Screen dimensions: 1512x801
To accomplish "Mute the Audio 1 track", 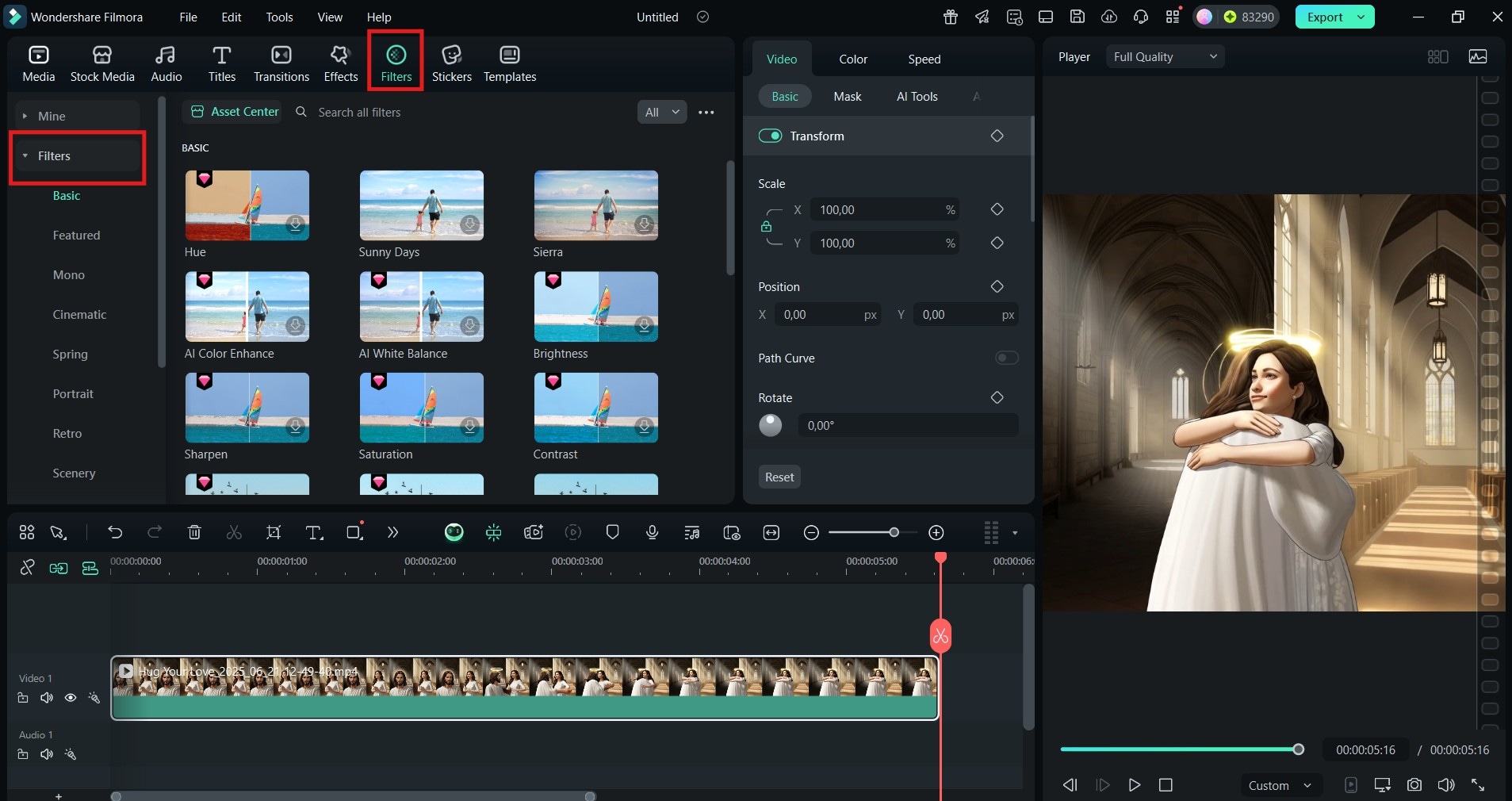I will click(47, 754).
